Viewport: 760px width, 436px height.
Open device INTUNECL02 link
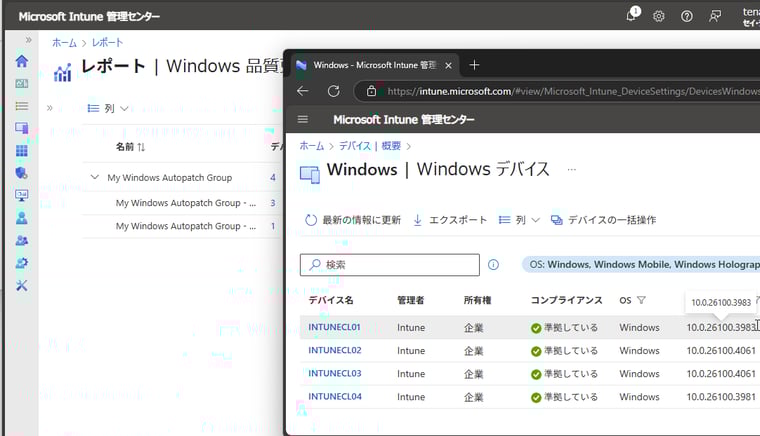coord(335,350)
